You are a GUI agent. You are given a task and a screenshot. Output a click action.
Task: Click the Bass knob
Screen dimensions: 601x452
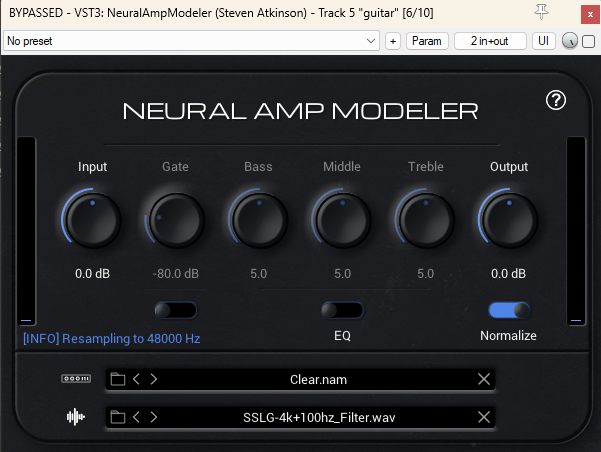(x=259, y=220)
